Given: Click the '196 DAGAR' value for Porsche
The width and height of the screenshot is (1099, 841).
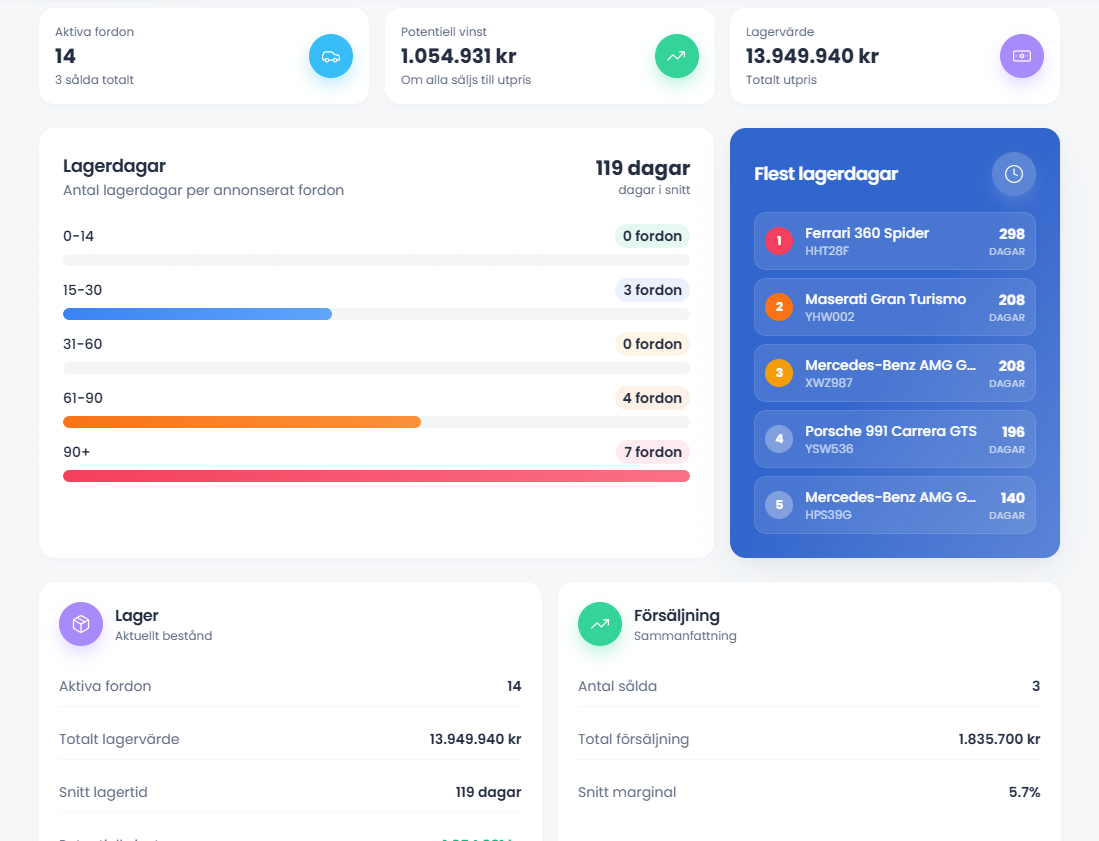Looking at the screenshot, I should [x=1007, y=439].
